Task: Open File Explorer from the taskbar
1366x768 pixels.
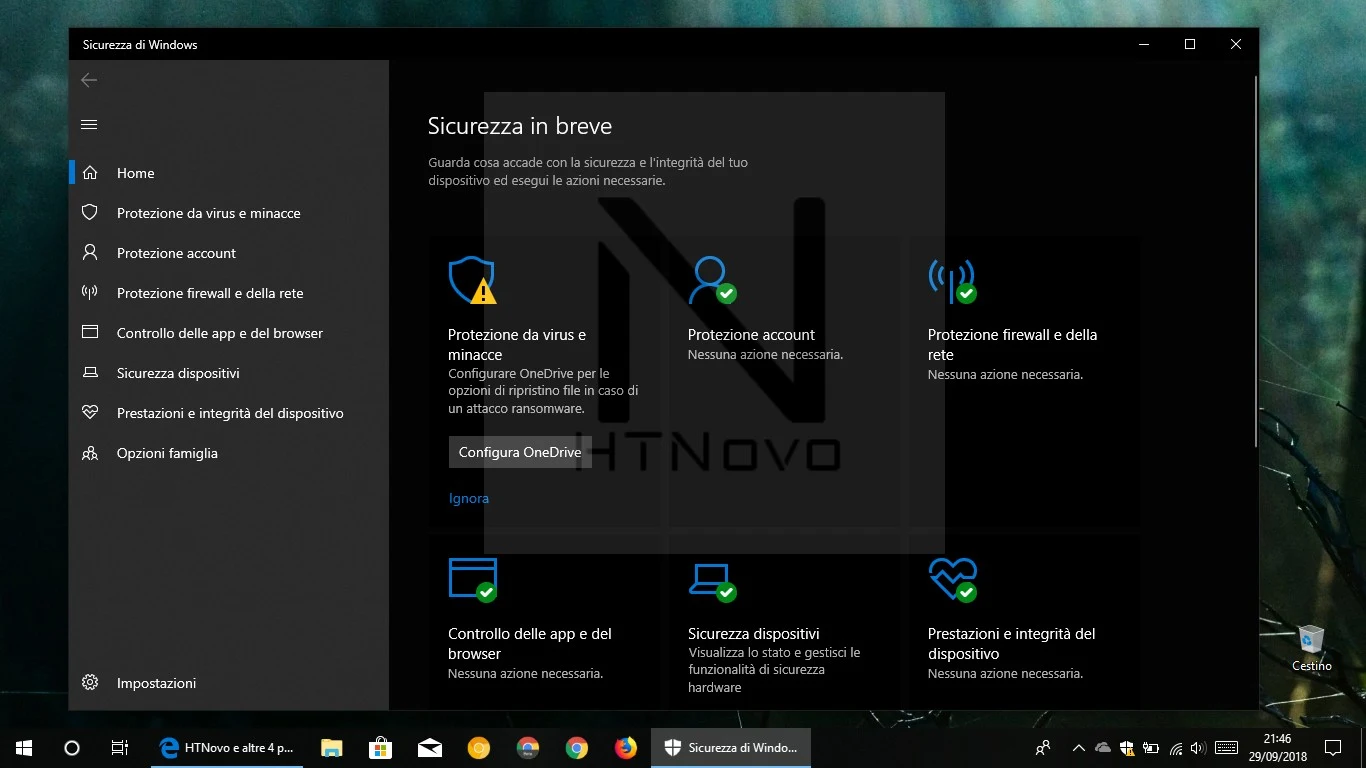Action: [331, 747]
